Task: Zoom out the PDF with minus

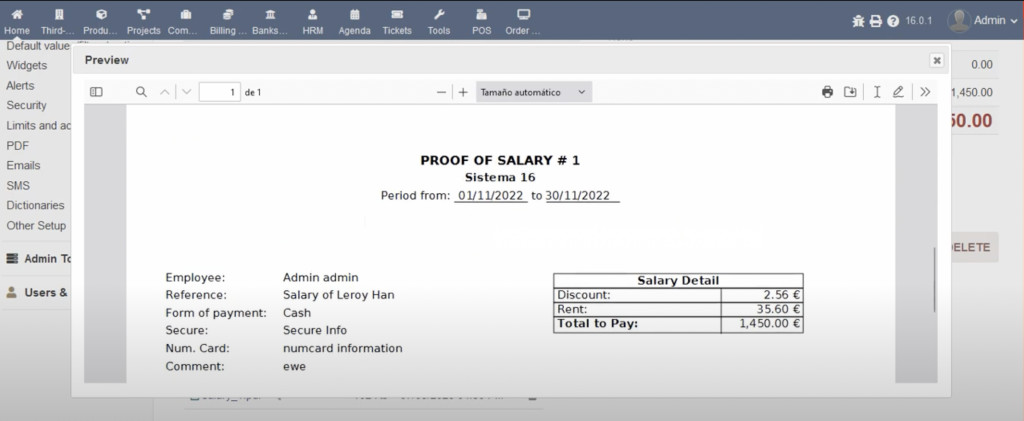Action: click(441, 92)
